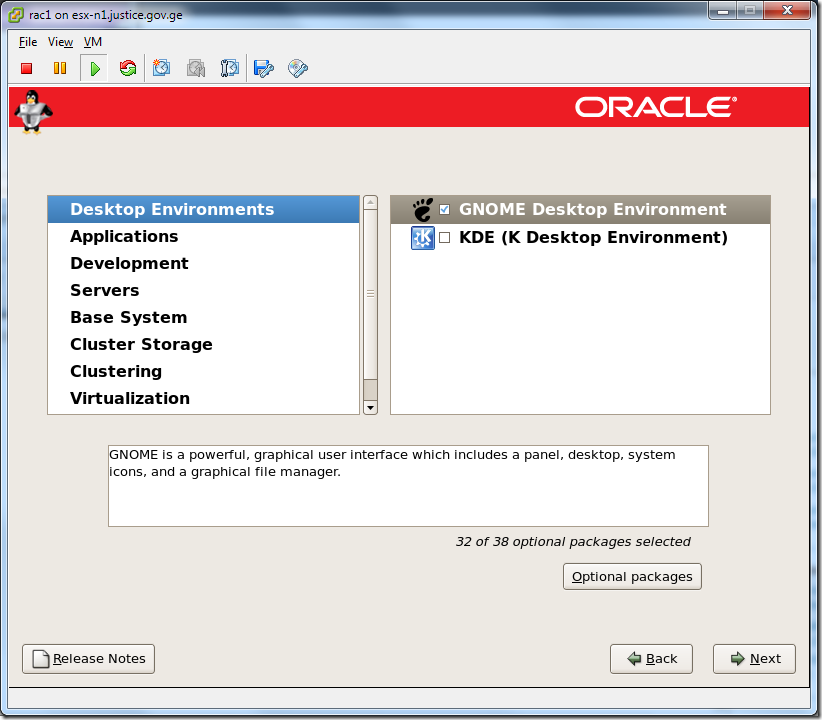
Task: Enable the KDE (K Desktop Environment) checkbox
Action: tap(443, 238)
